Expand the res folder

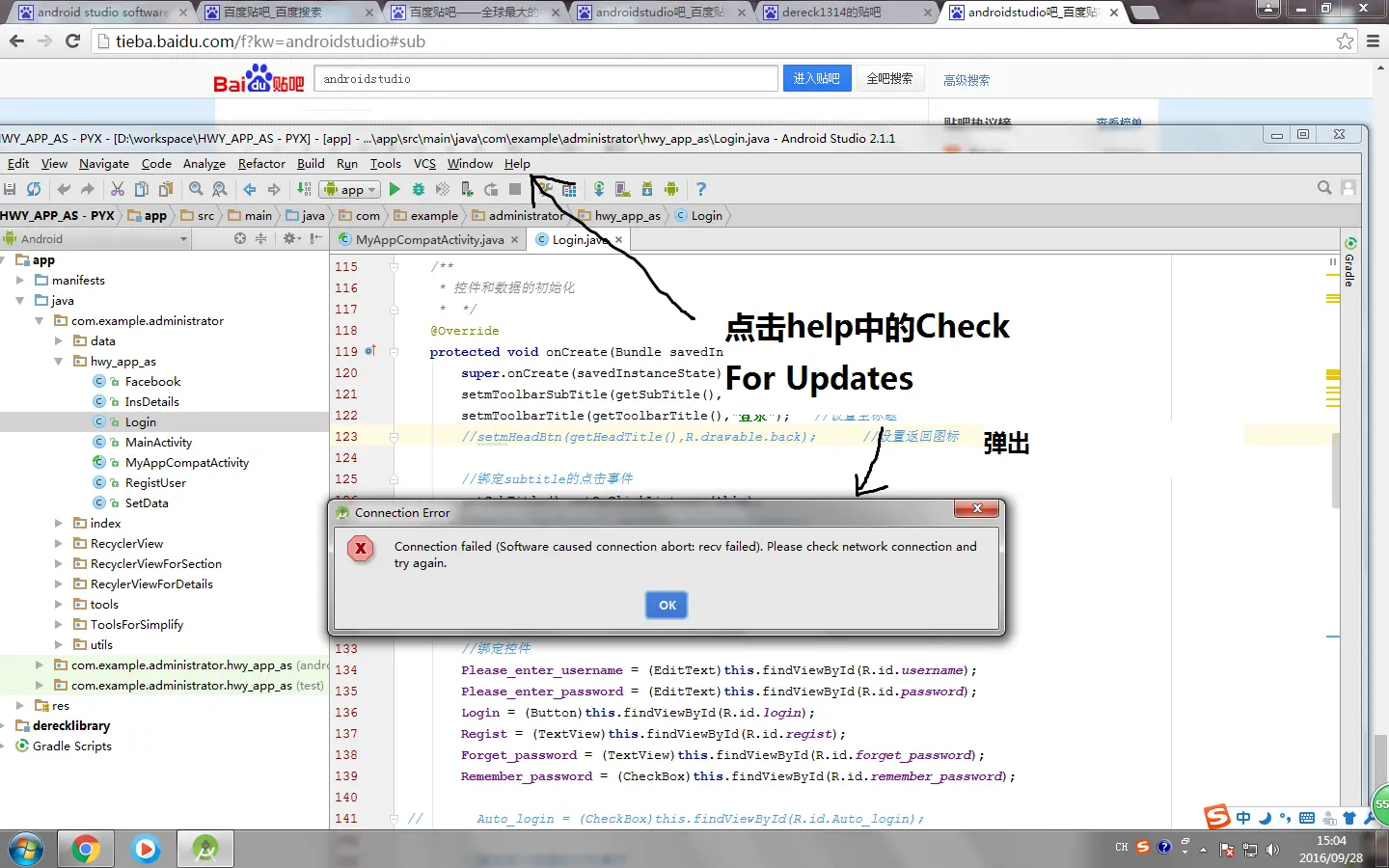[x=20, y=706]
